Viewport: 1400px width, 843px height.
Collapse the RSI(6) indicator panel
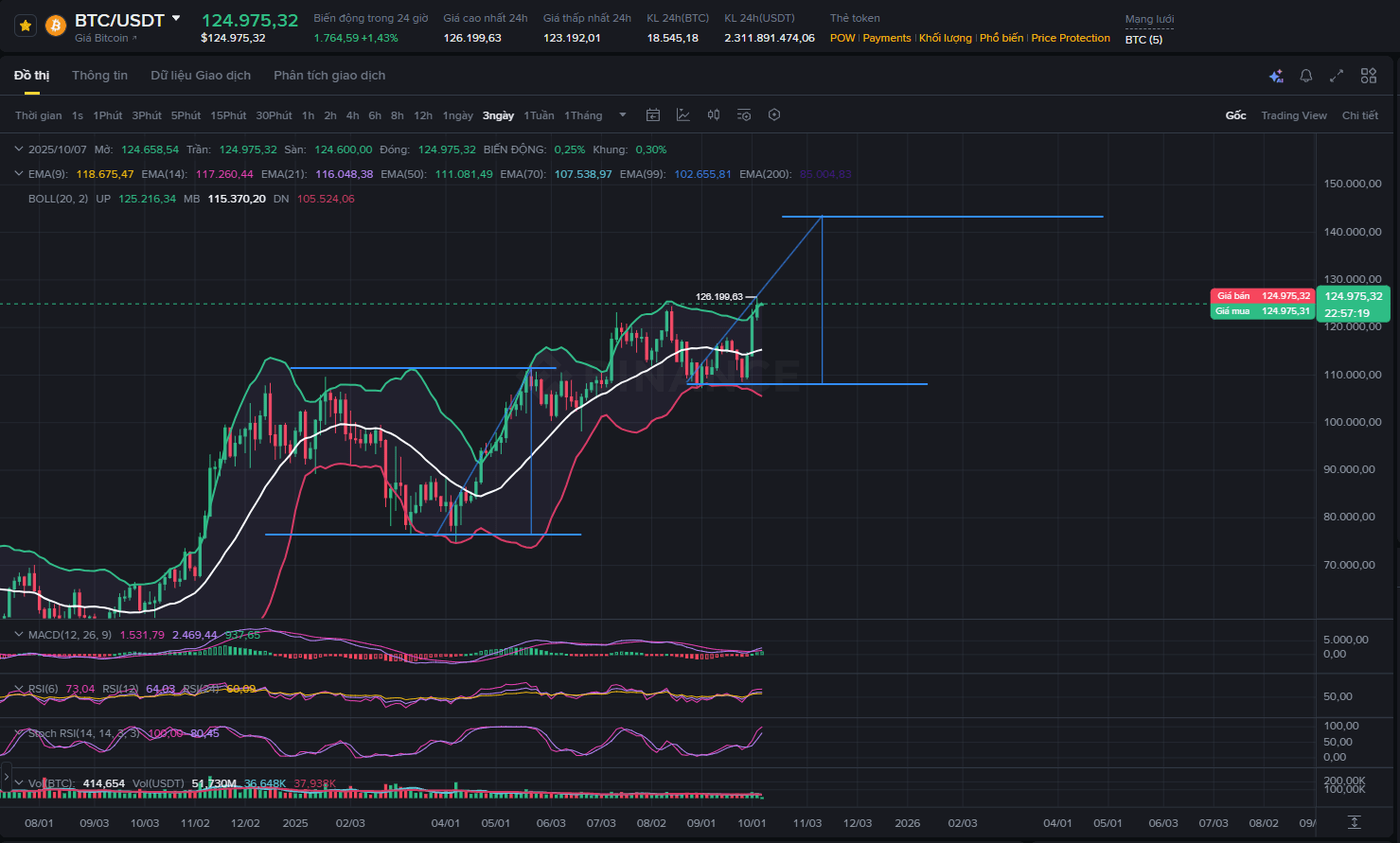(x=19, y=689)
